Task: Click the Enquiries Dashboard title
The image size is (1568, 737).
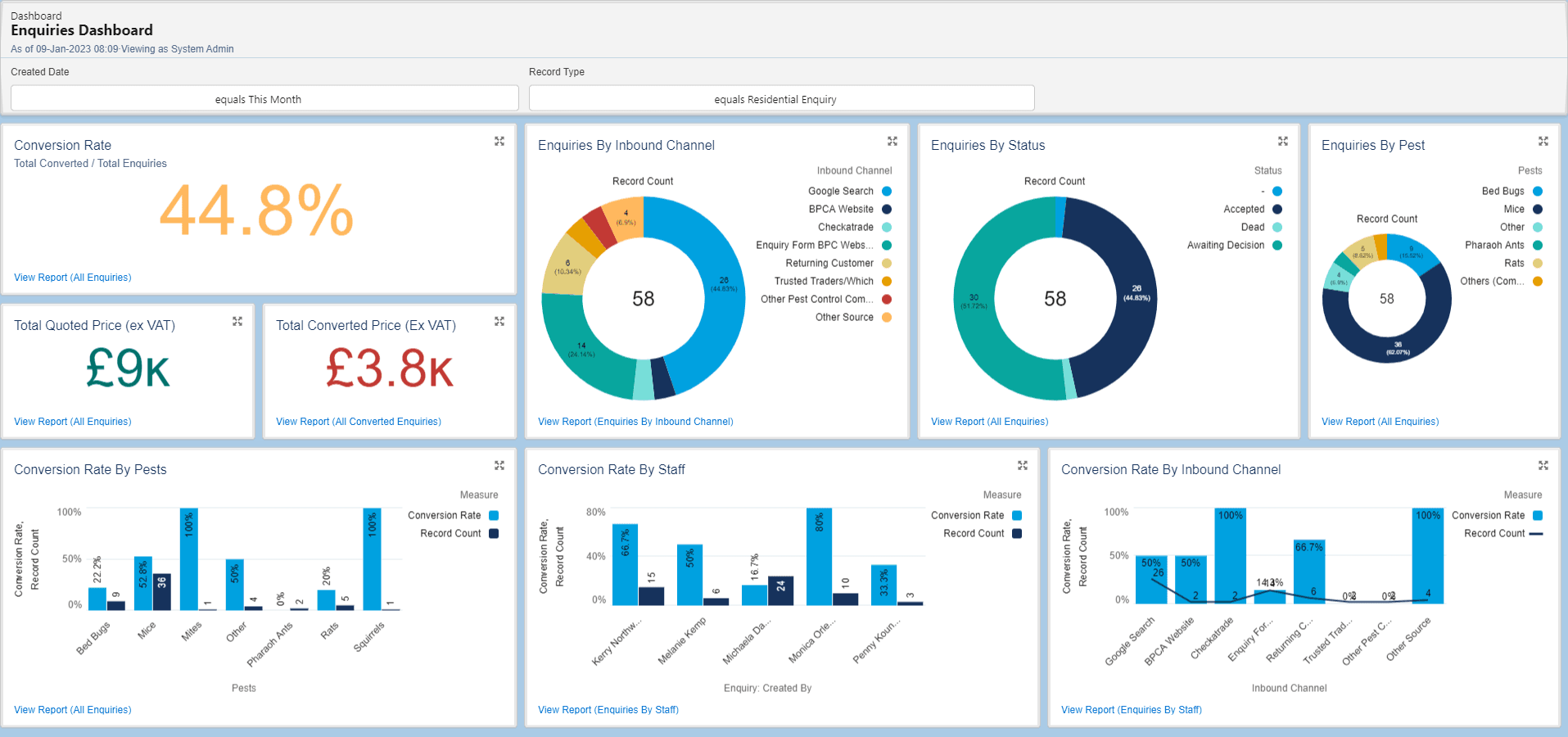Action: click(x=82, y=30)
